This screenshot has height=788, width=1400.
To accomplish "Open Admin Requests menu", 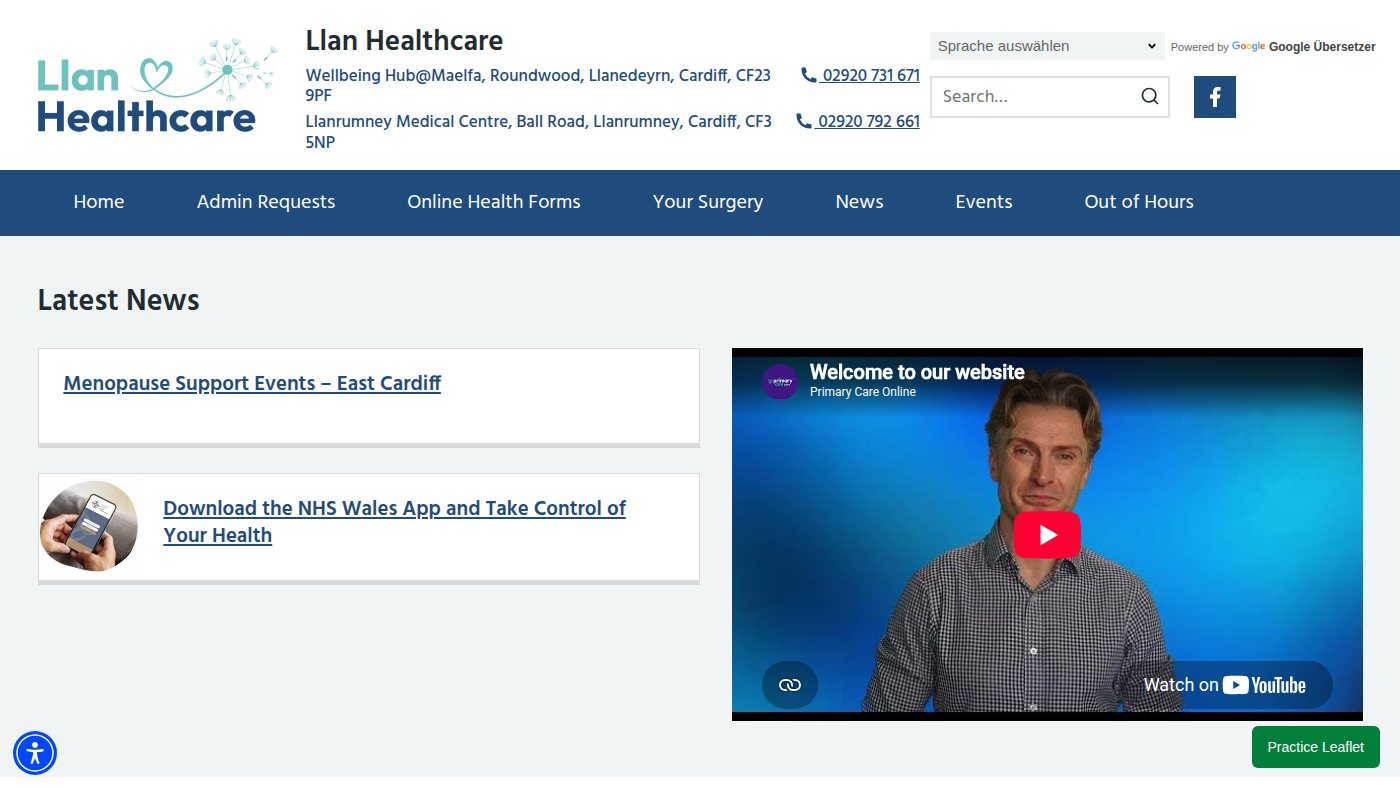I will click(x=266, y=202).
